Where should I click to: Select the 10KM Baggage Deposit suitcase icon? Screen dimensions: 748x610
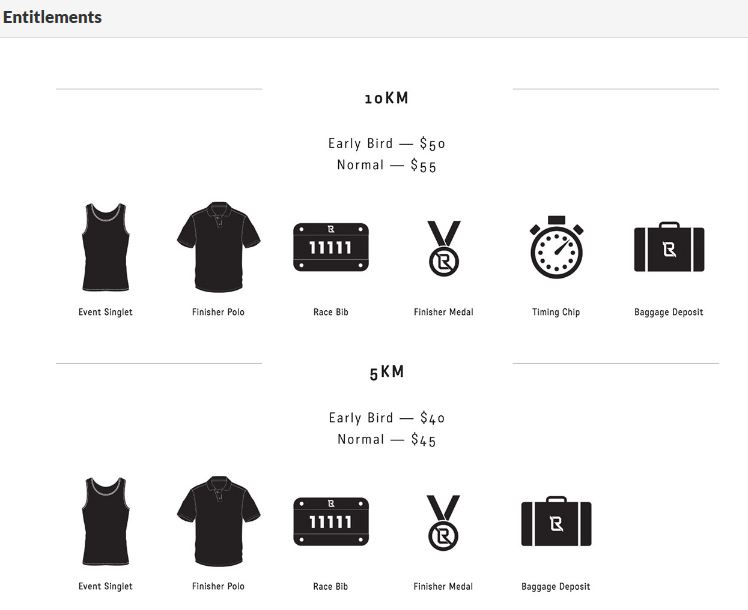669,247
